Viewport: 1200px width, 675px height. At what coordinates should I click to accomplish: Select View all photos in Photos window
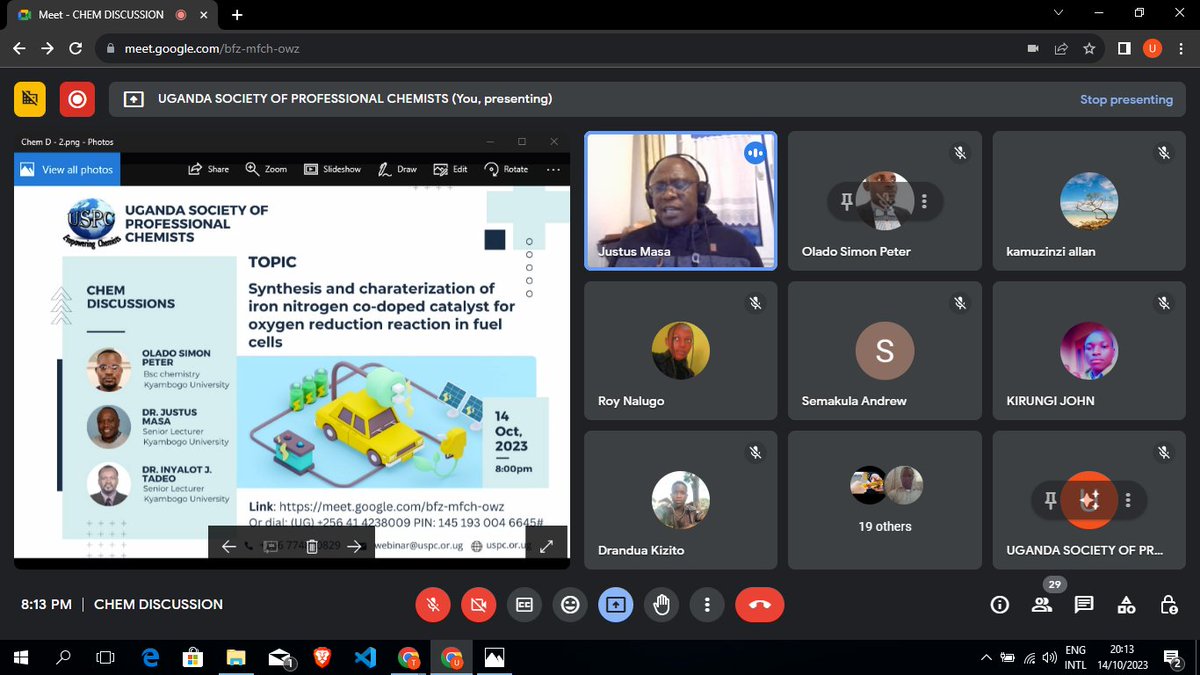click(67, 170)
